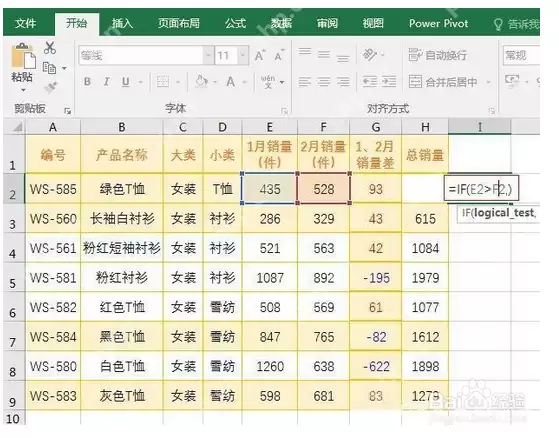Switch to the 视图 View tab

pos(373,24)
